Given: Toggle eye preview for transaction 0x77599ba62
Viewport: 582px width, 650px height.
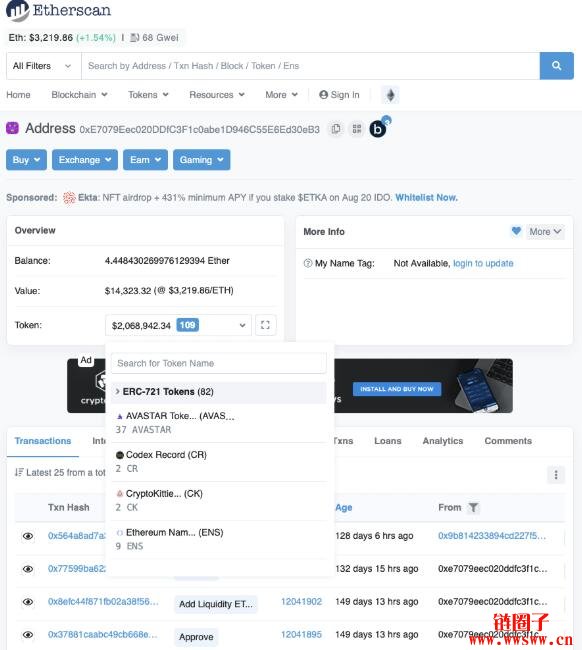Looking at the screenshot, I should [x=28, y=569].
